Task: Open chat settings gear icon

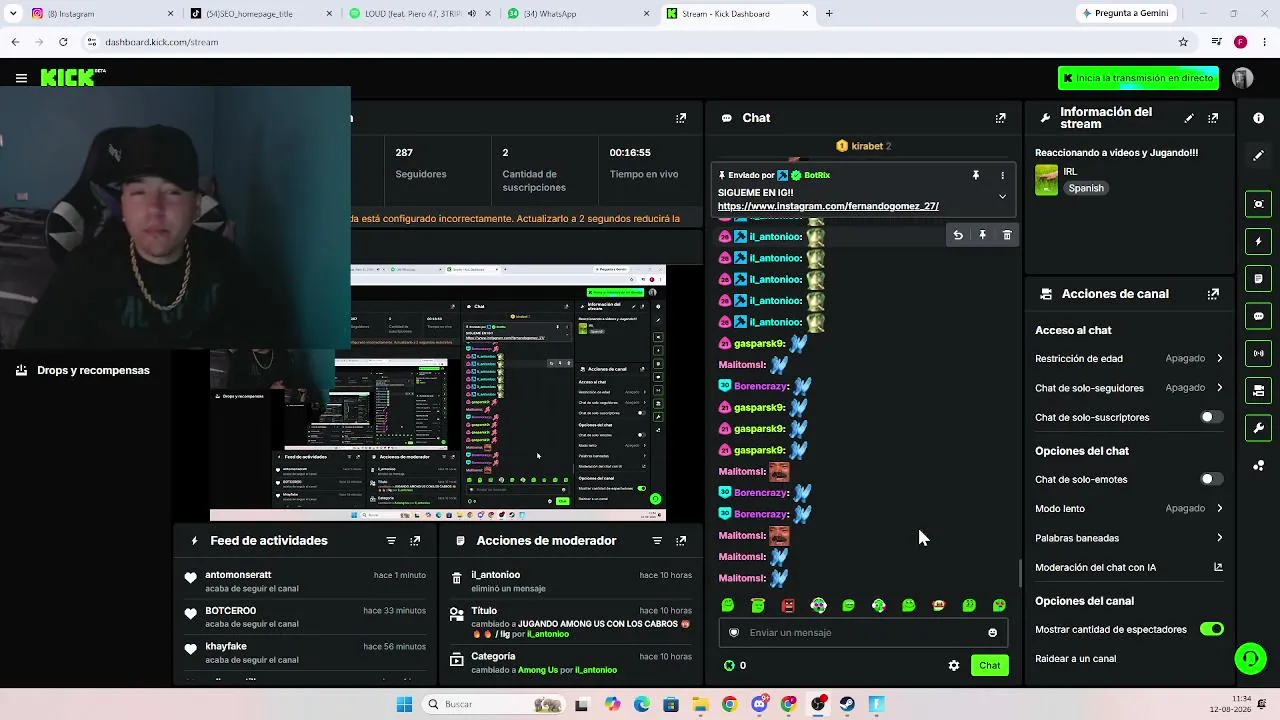Action: tap(954, 666)
